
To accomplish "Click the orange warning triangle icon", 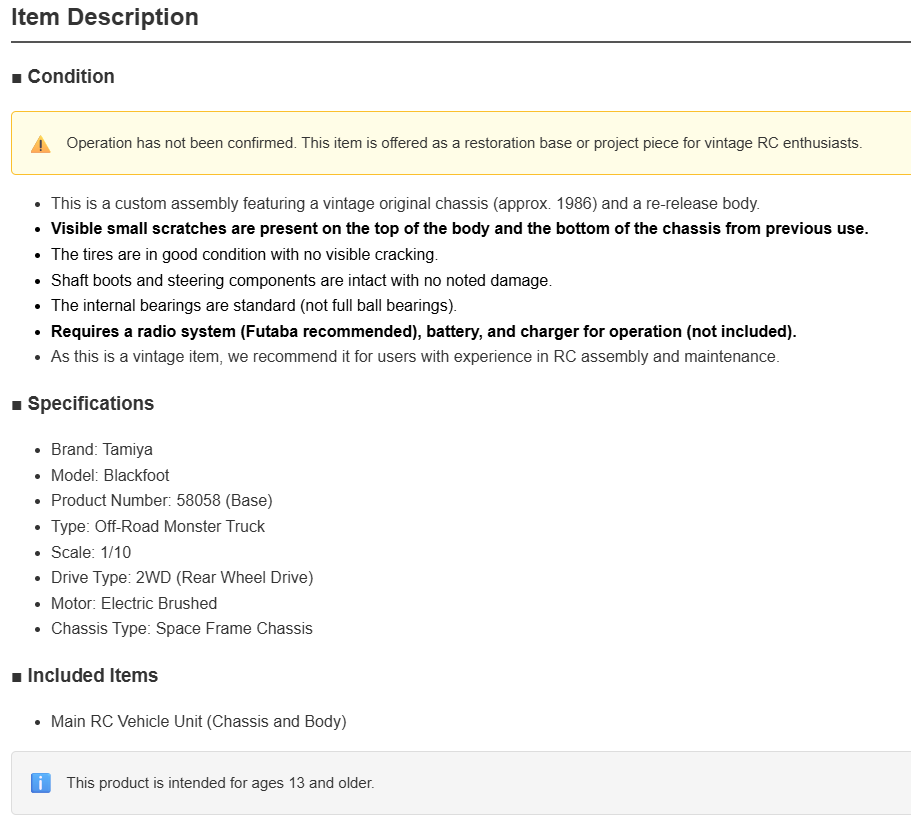I will coord(41,144).
